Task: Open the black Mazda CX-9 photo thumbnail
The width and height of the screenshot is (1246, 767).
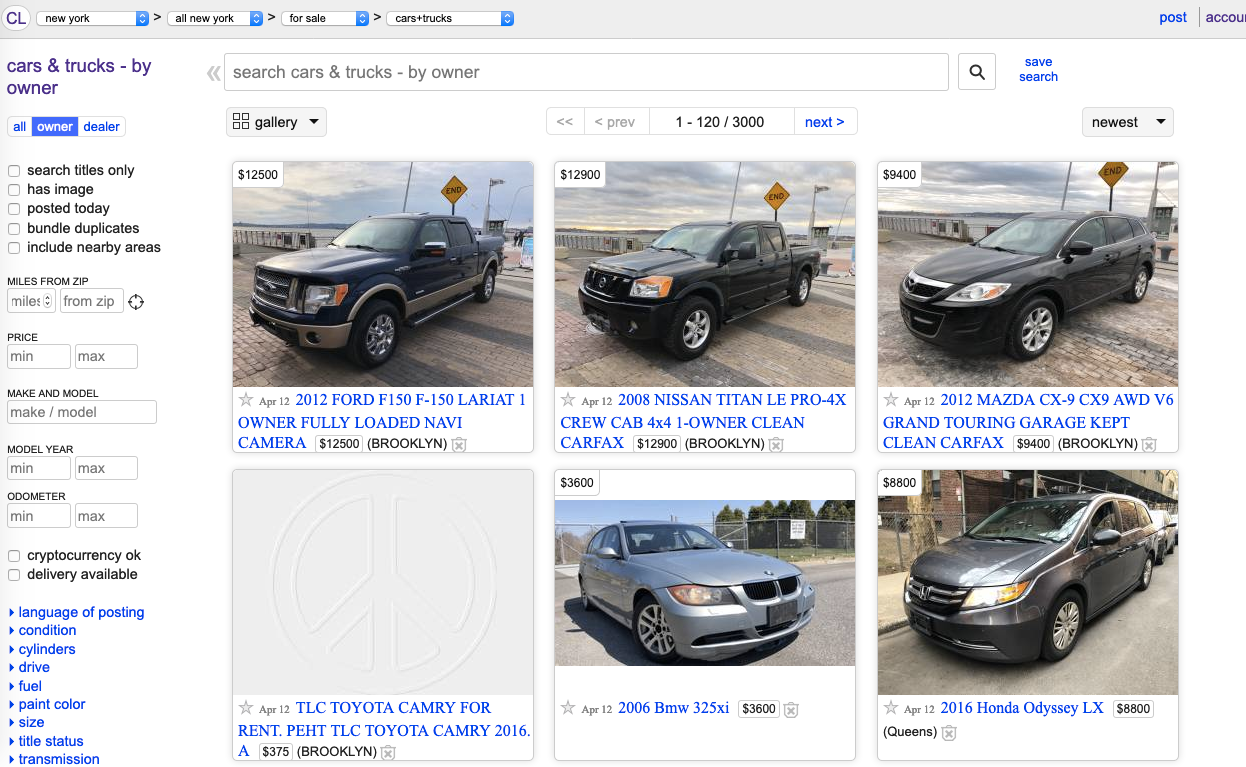Action: point(1028,274)
